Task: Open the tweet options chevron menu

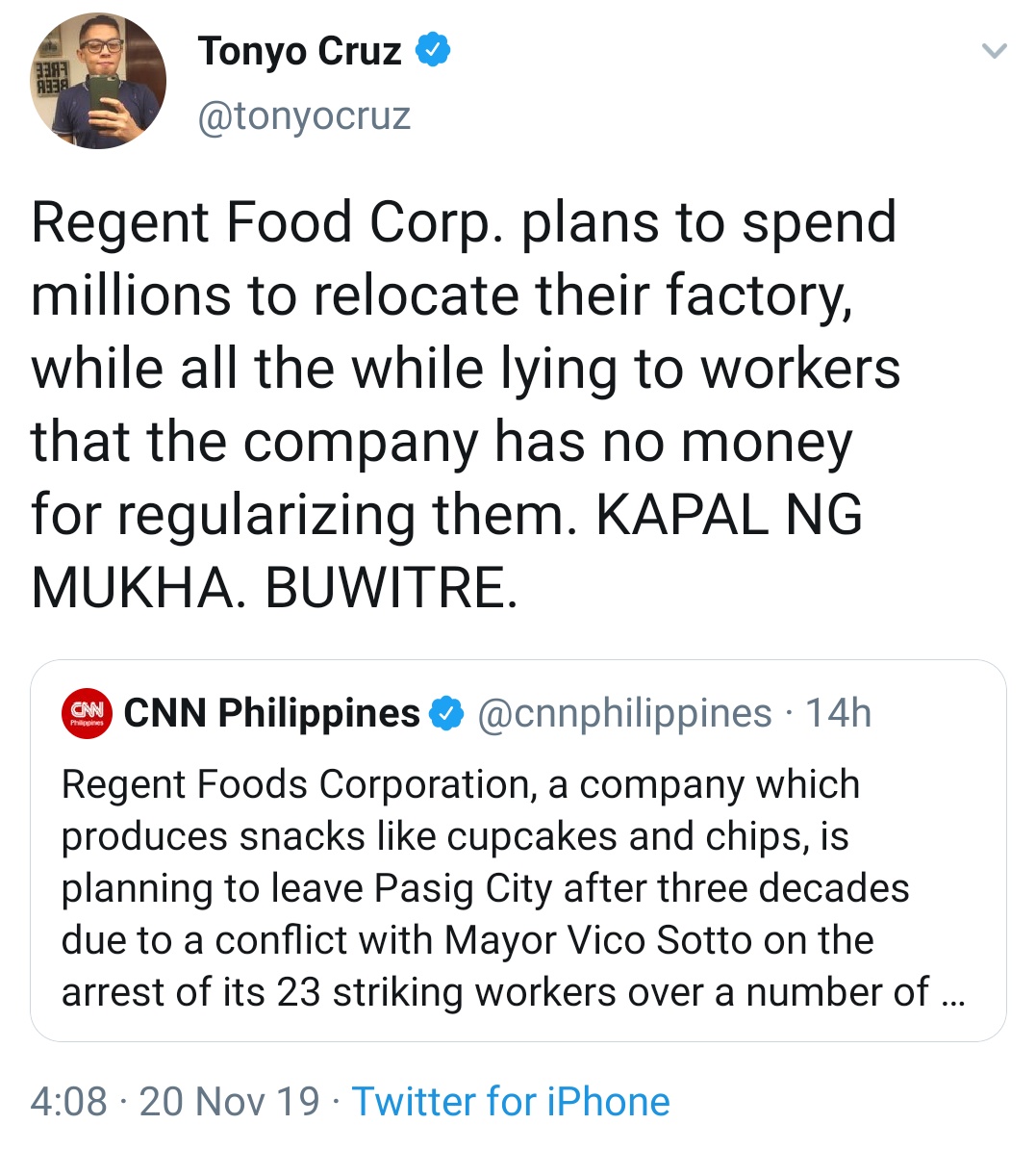Action: point(994,51)
